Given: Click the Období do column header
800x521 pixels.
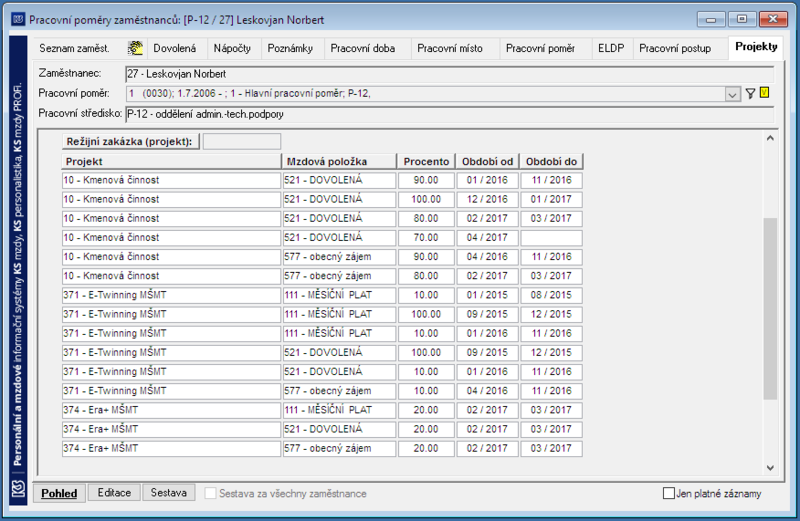Looking at the screenshot, I should point(551,161).
